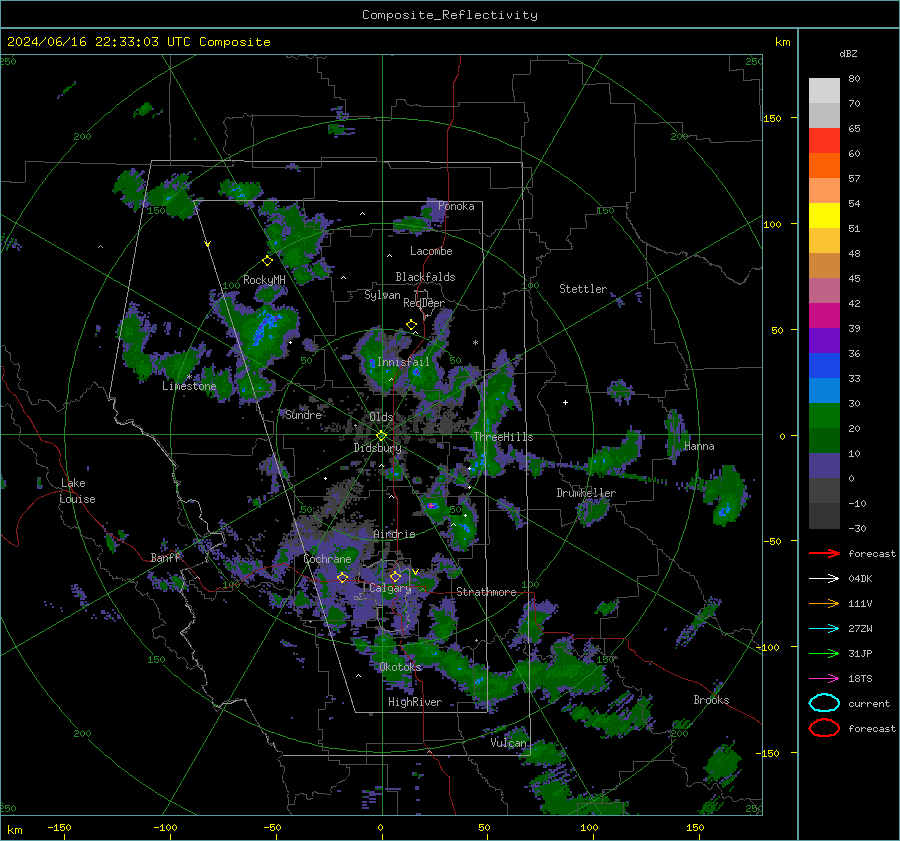Click the yellow radar-center diamond above Didsbury
Screen dimensions: 900x841
382,436
